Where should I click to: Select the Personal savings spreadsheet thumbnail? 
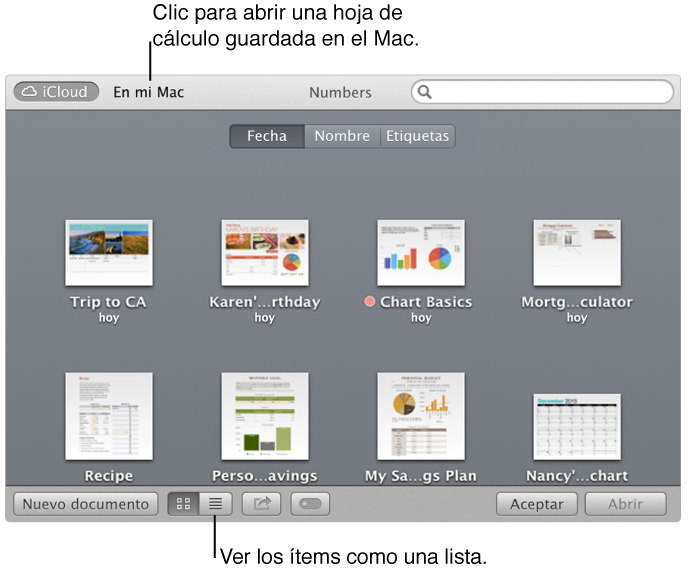pyautogui.click(x=265, y=416)
